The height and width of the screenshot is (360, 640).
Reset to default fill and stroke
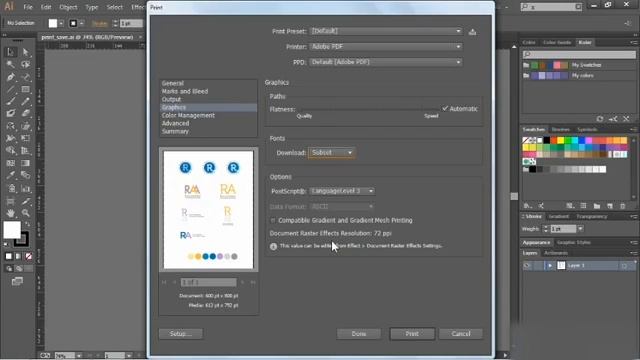coord(6,244)
